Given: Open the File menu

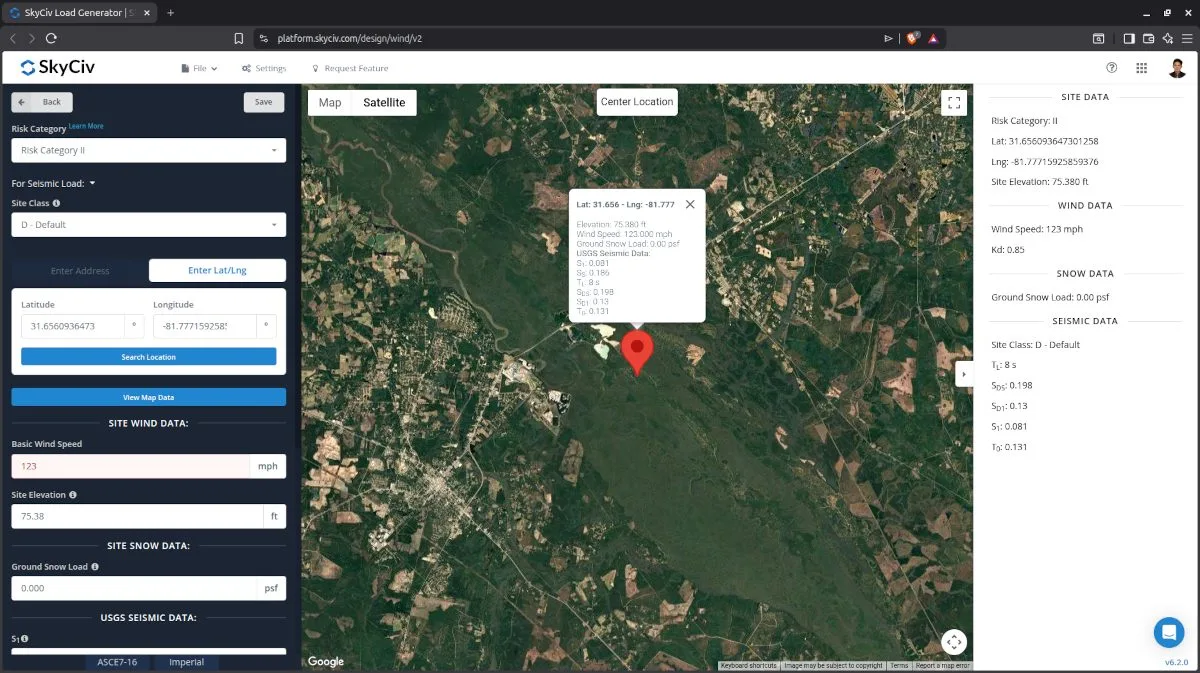Looking at the screenshot, I should (199, 69).
